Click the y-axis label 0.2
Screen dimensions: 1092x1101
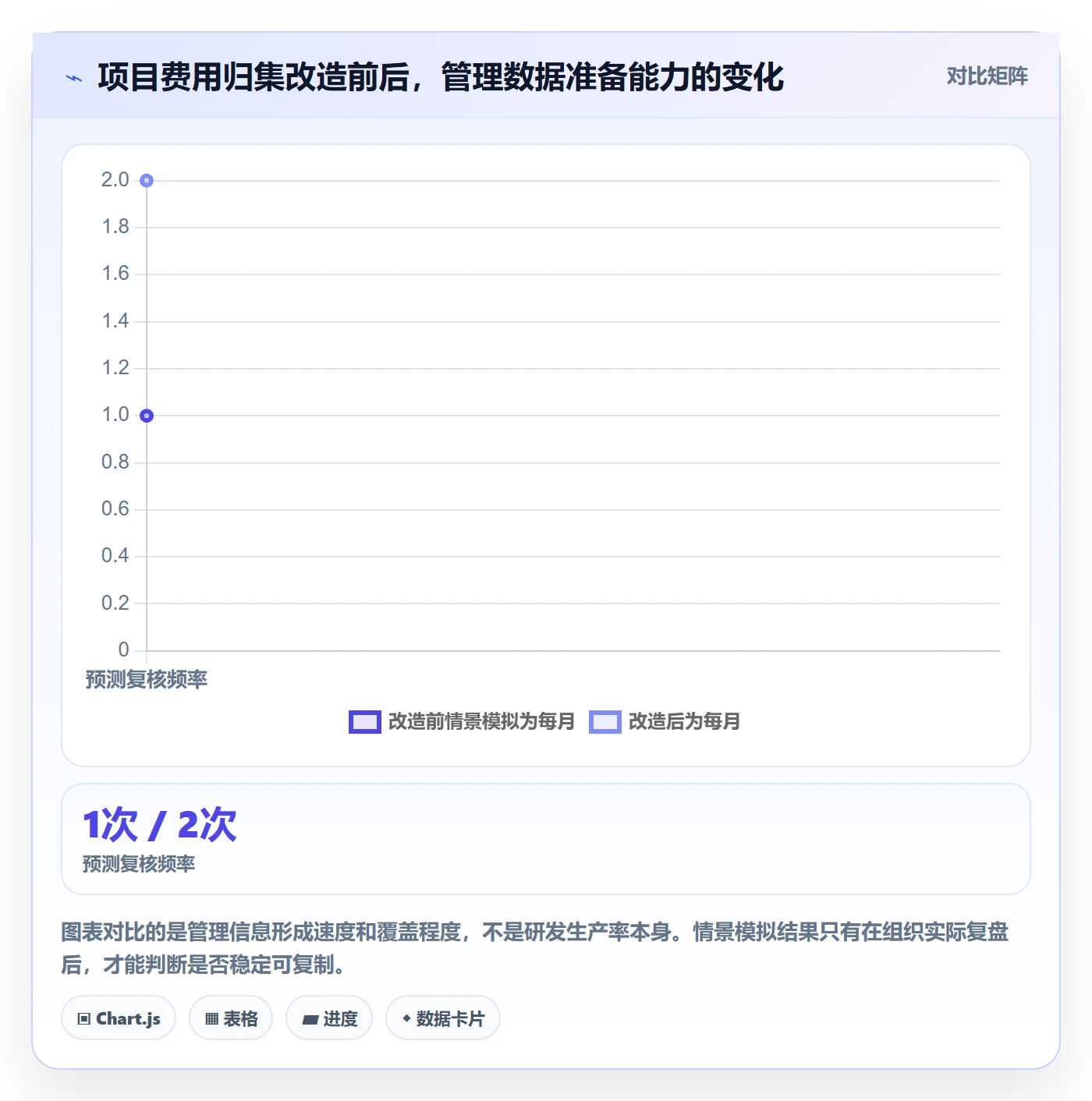[115, 603]
